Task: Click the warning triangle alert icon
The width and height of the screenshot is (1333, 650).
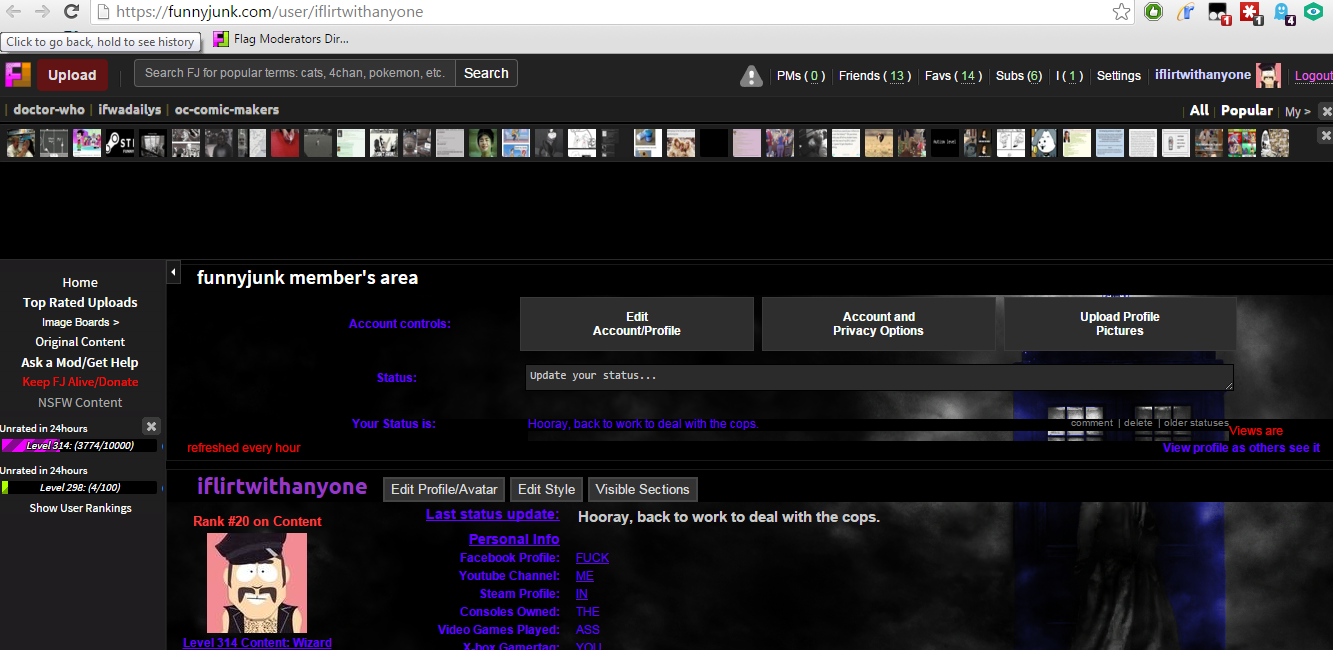Action: pyautogui.click(x=751, y=76)
